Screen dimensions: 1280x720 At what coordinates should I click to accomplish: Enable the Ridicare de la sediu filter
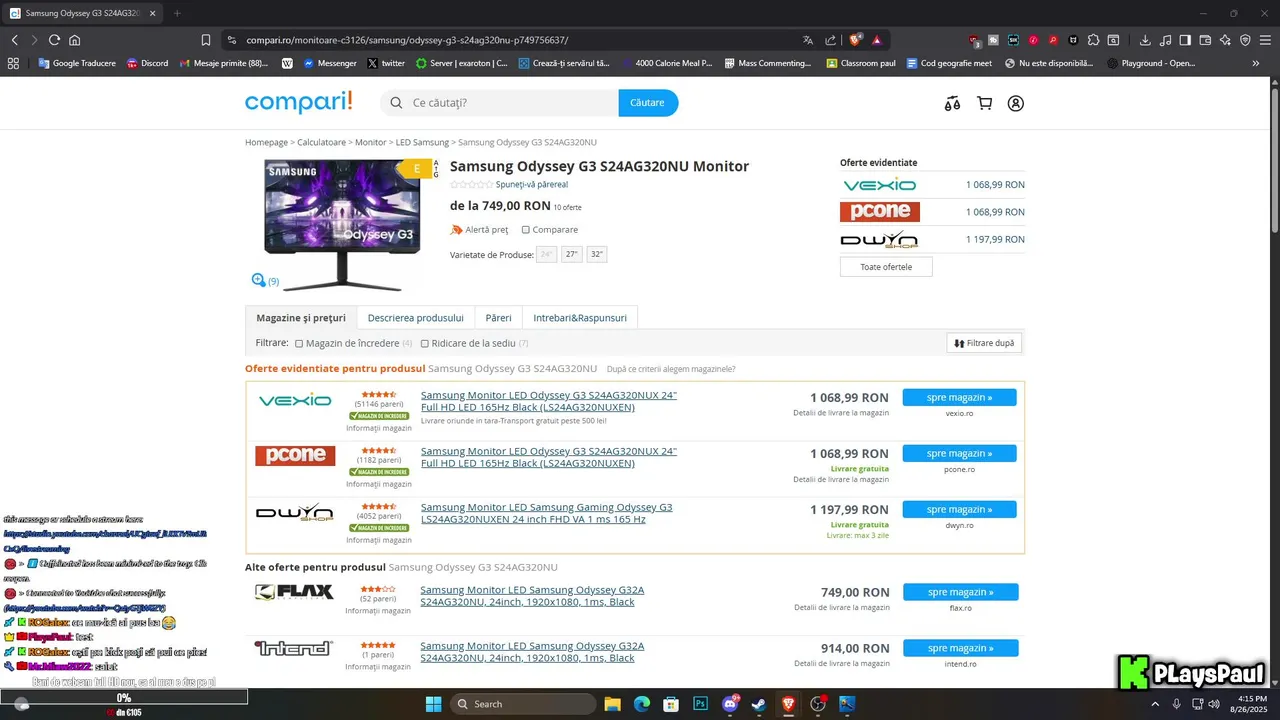425,344
